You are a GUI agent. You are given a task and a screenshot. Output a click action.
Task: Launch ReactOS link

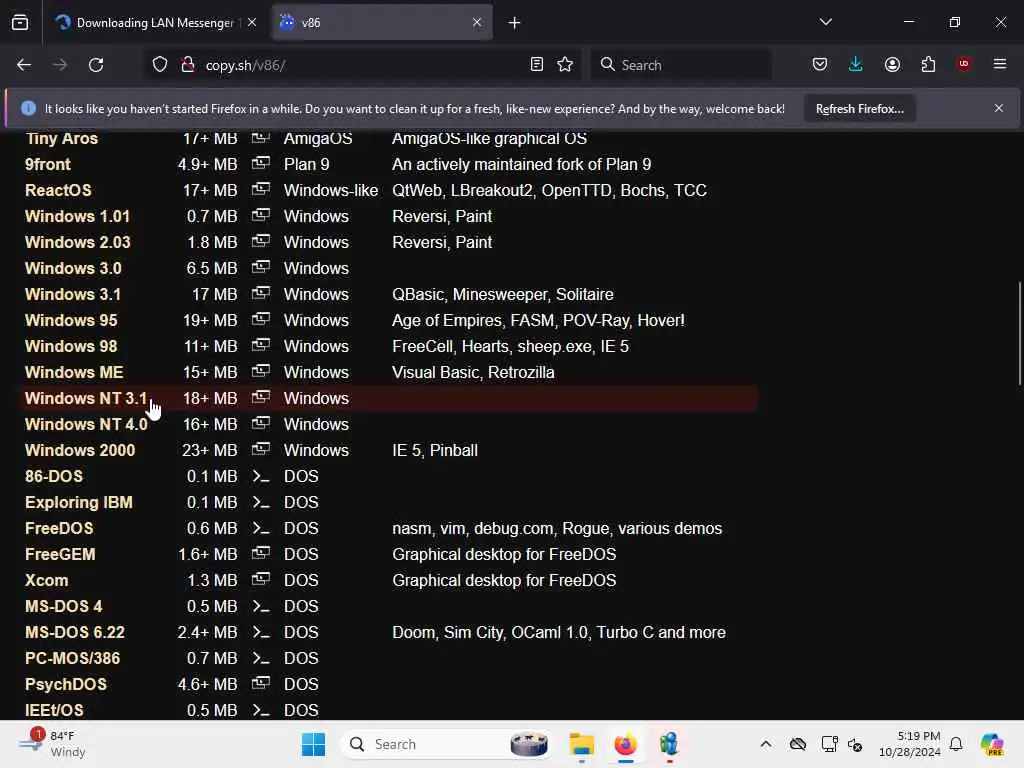point(58,191)
